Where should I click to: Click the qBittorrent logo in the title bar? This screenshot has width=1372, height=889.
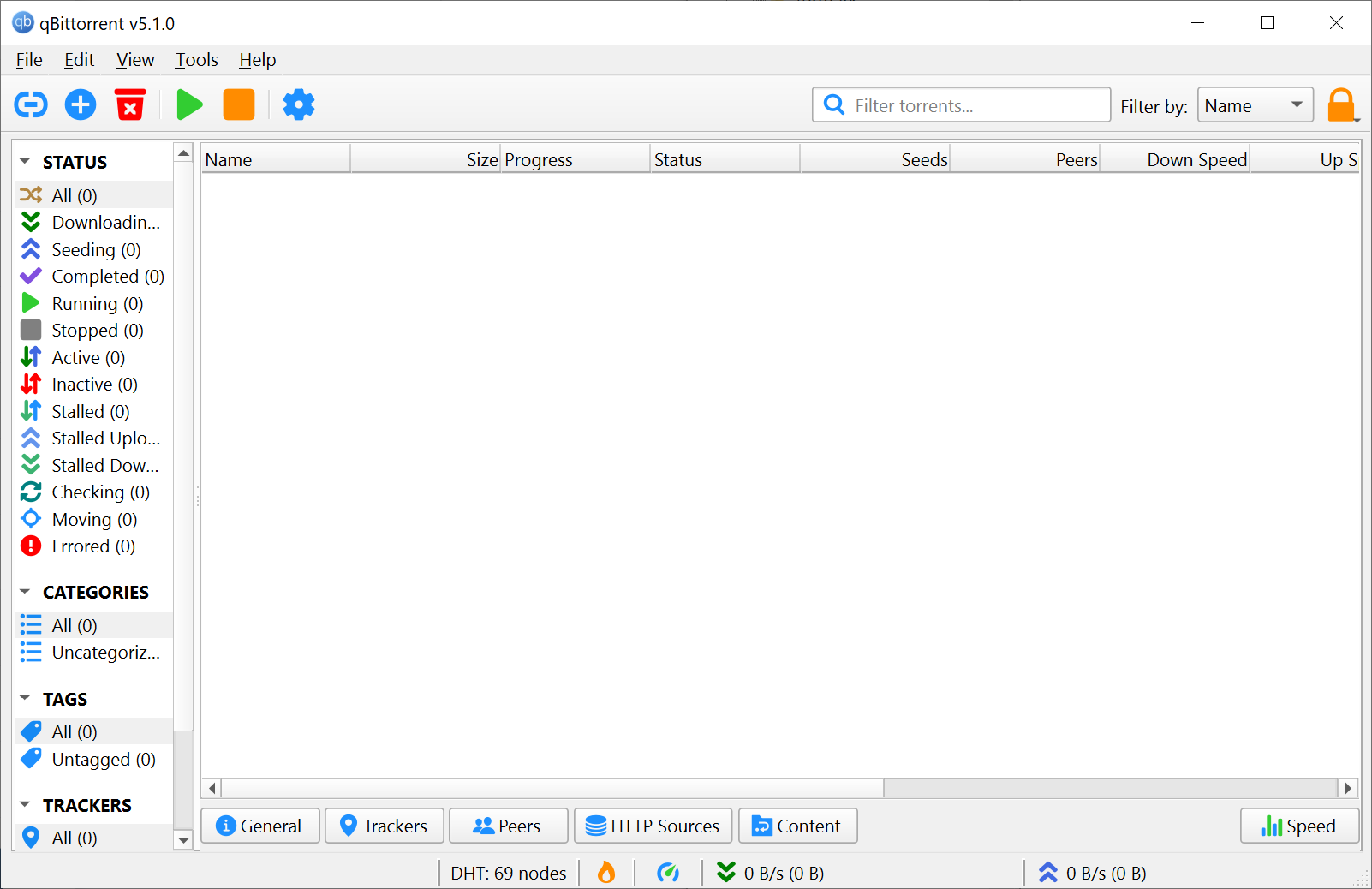point(22,23)
